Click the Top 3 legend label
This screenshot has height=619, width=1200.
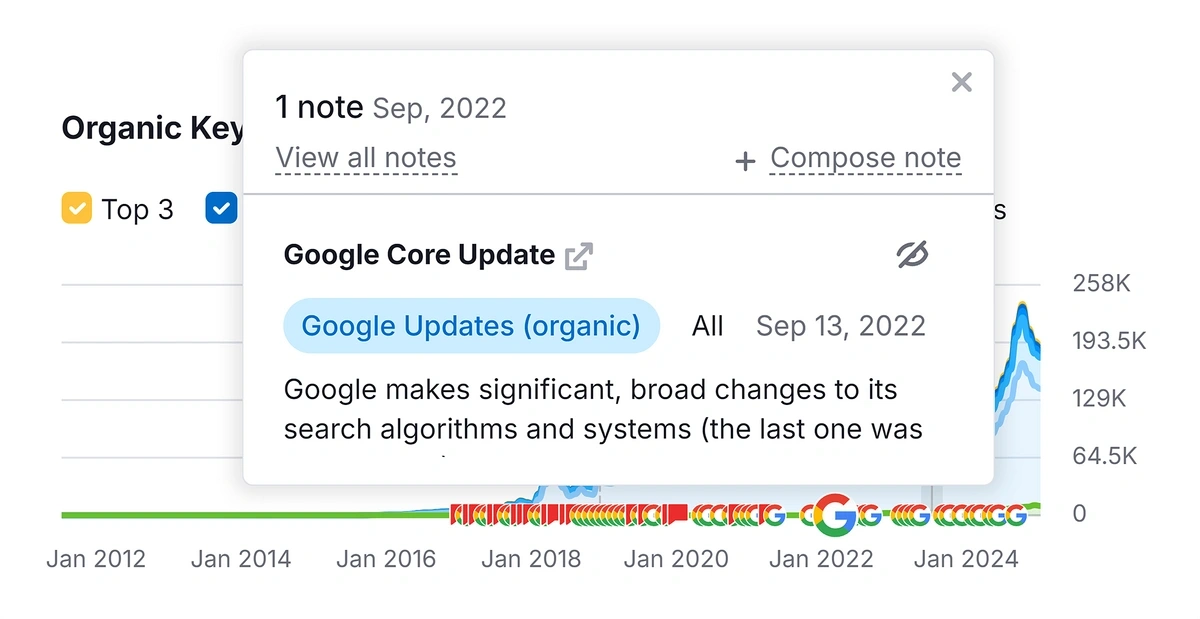[137, 210]
